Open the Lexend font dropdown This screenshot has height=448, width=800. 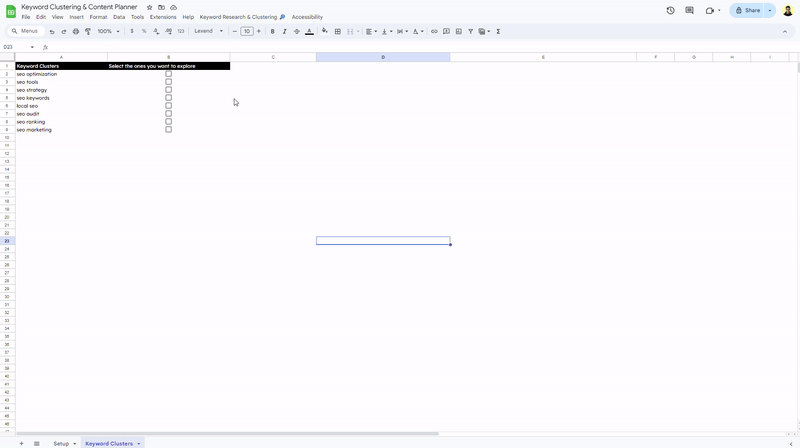[x=208, y=31]
